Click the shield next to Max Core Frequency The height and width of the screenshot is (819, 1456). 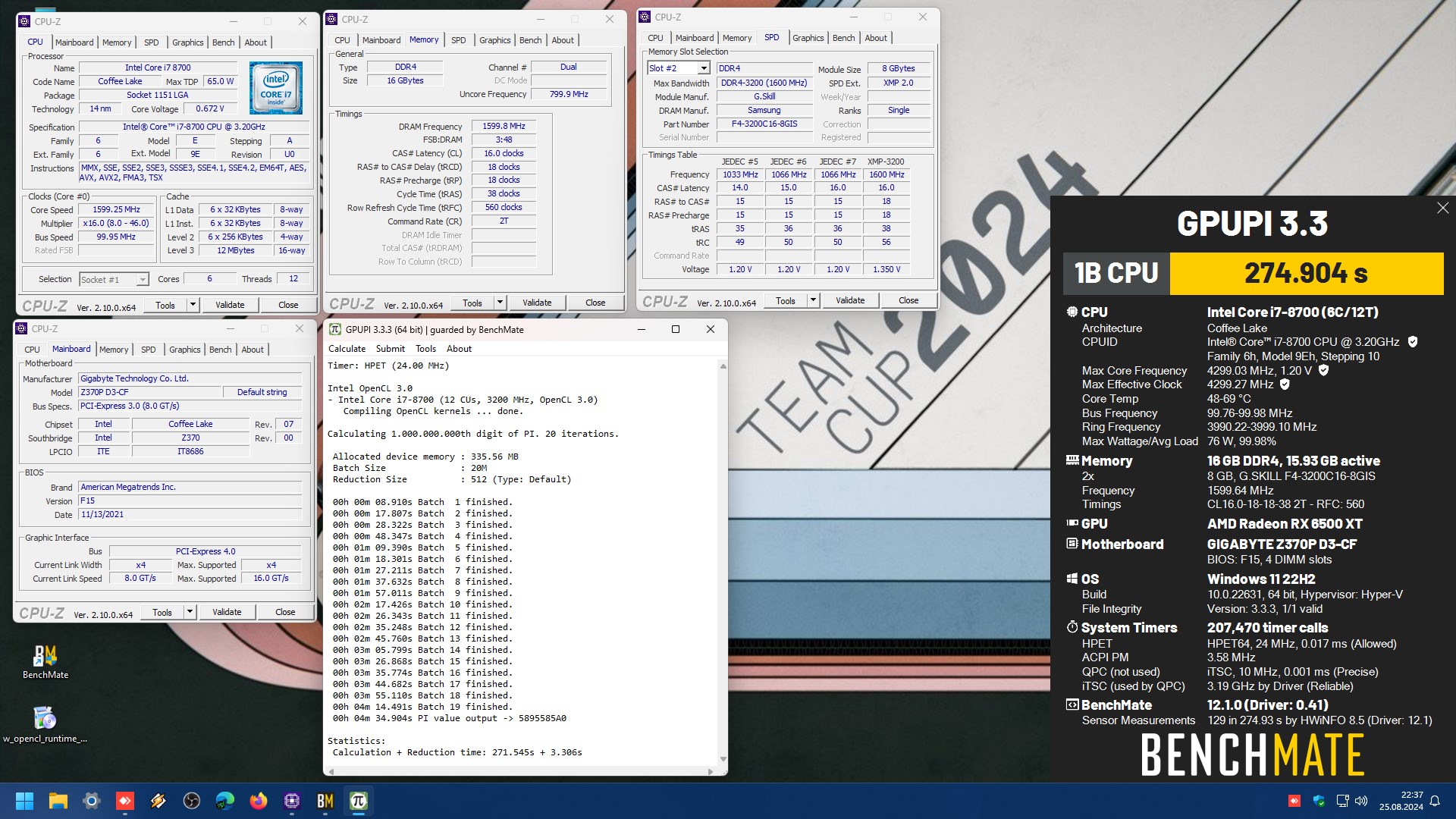tap(1323, 371)
